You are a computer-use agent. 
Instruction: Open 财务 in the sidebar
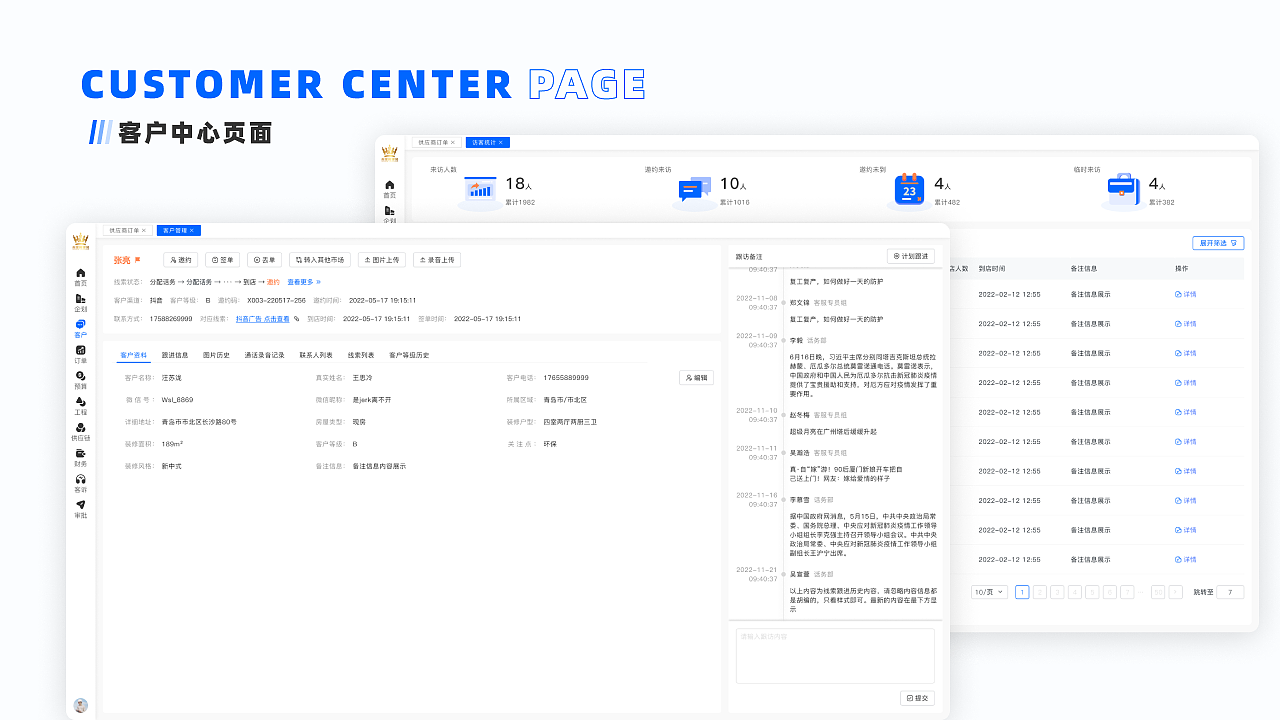tap(80, 457)
